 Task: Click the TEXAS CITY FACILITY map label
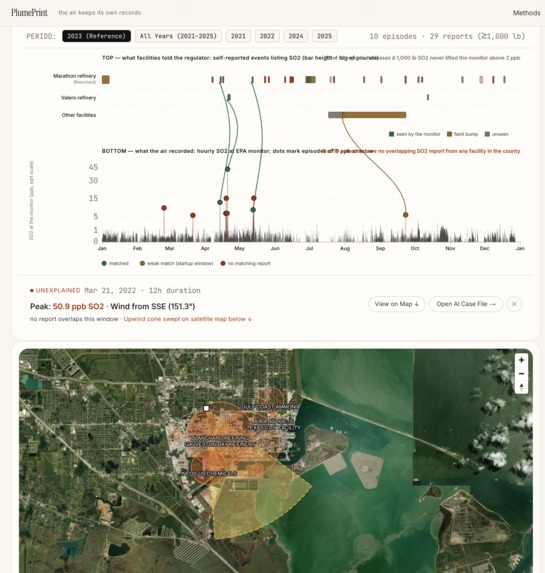pyautogui.click(x=274, y=427)
